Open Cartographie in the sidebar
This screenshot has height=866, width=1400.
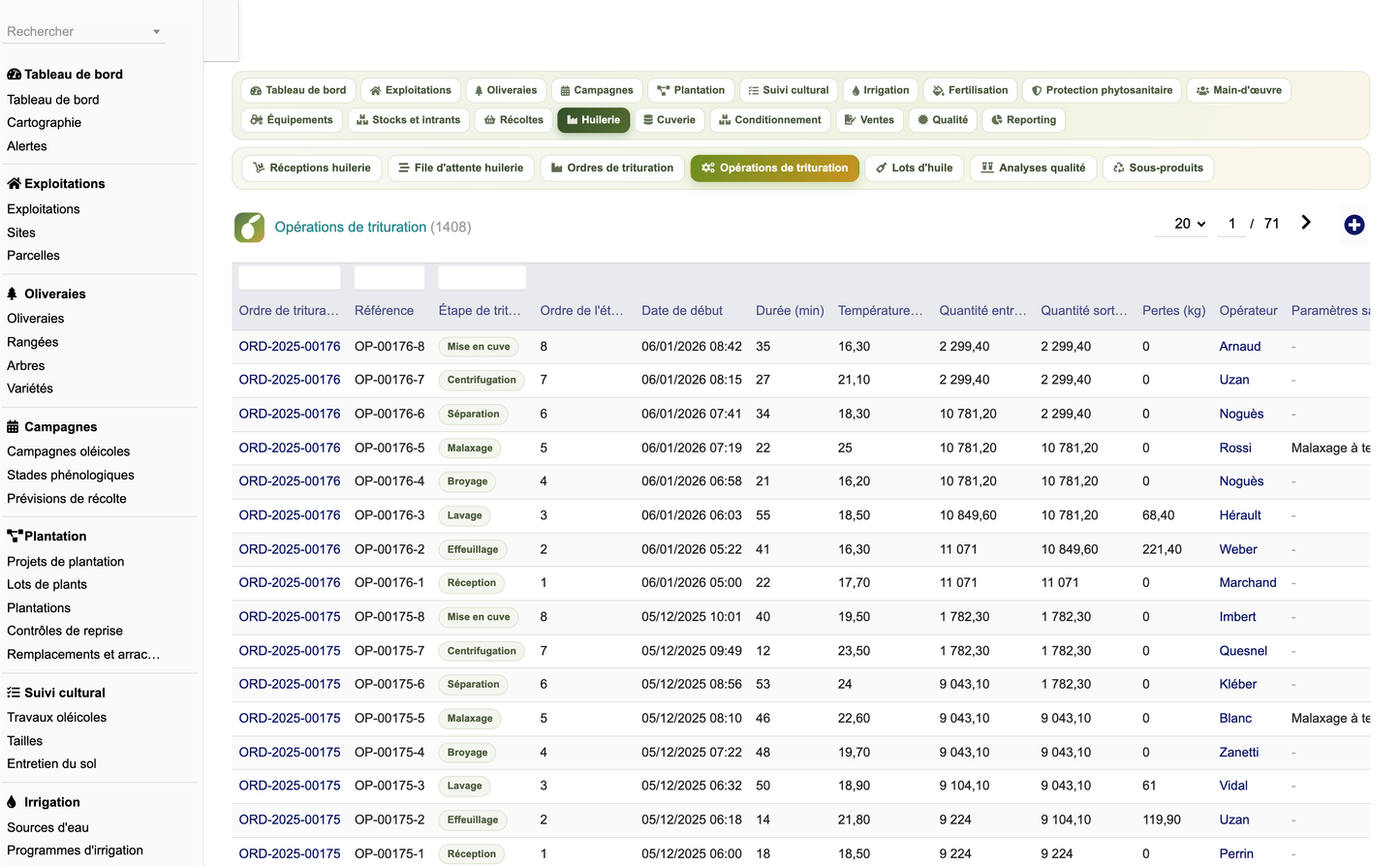[x=45, y=123]
